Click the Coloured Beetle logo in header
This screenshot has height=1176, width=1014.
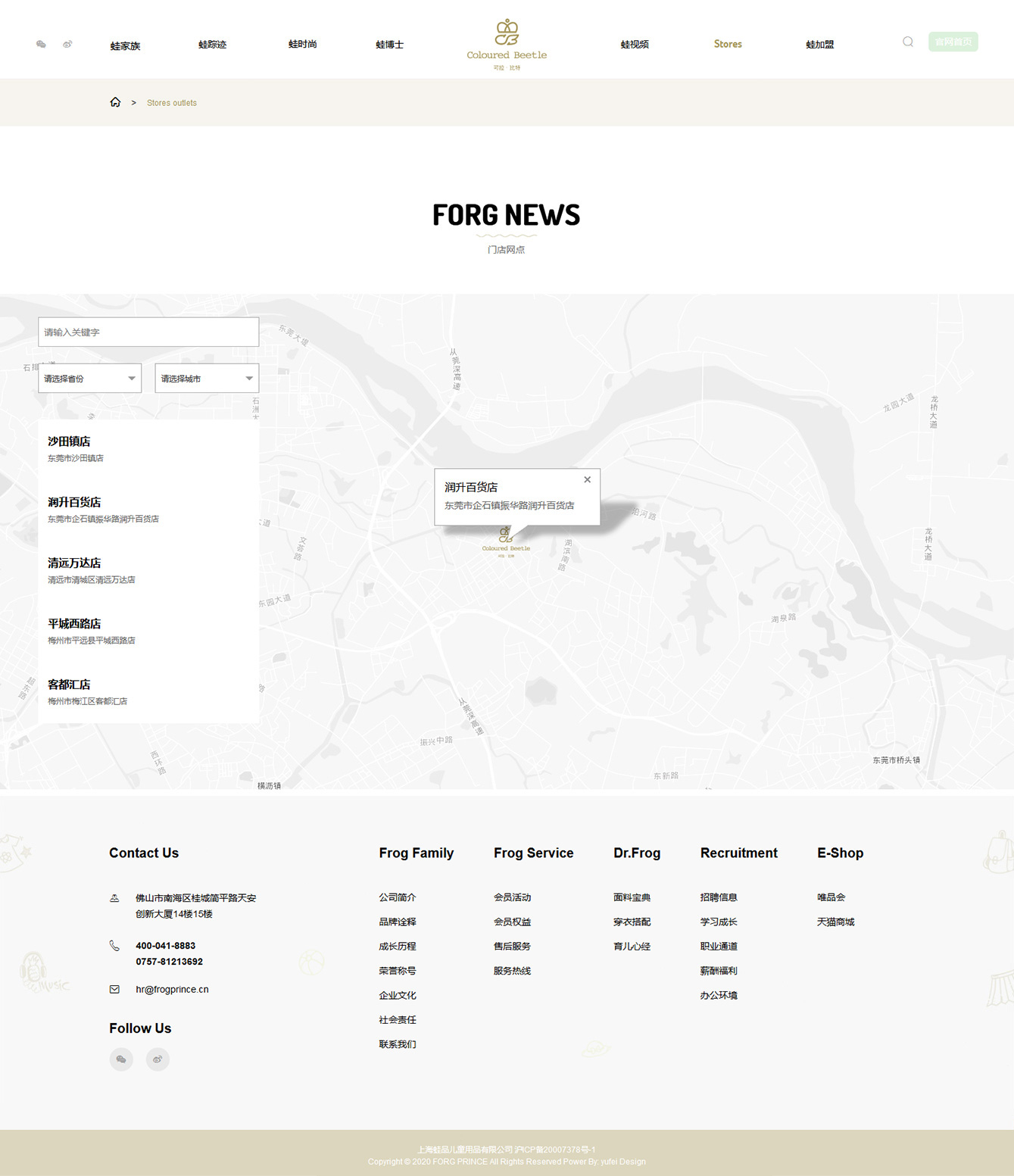507,45
